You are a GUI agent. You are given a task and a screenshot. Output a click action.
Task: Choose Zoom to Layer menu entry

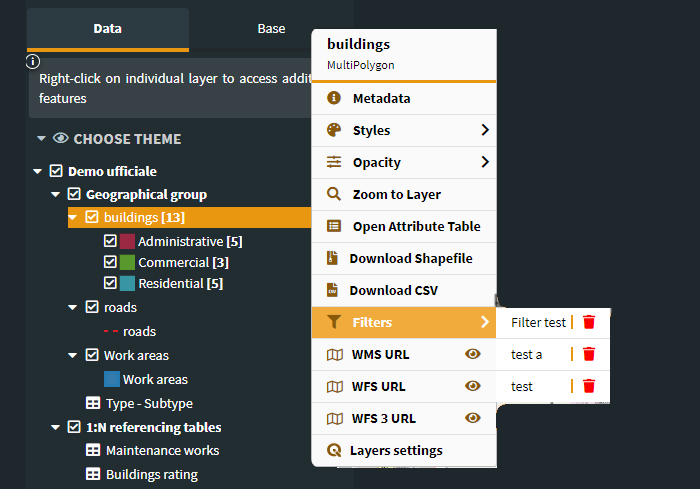tap(404, 194)
